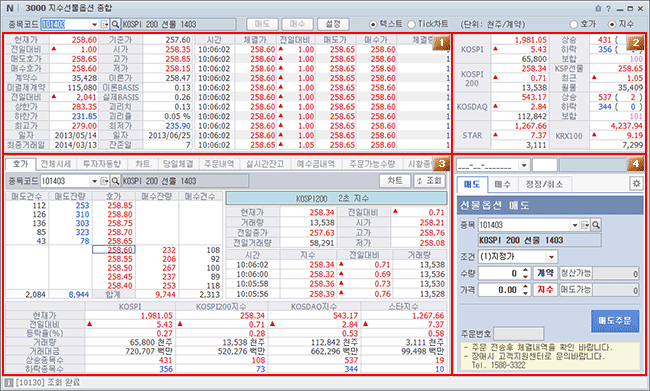Click the search magnifier beside top 종목코드 field
The width and height of the screenshot is (650, 391).
click(116, 24)
